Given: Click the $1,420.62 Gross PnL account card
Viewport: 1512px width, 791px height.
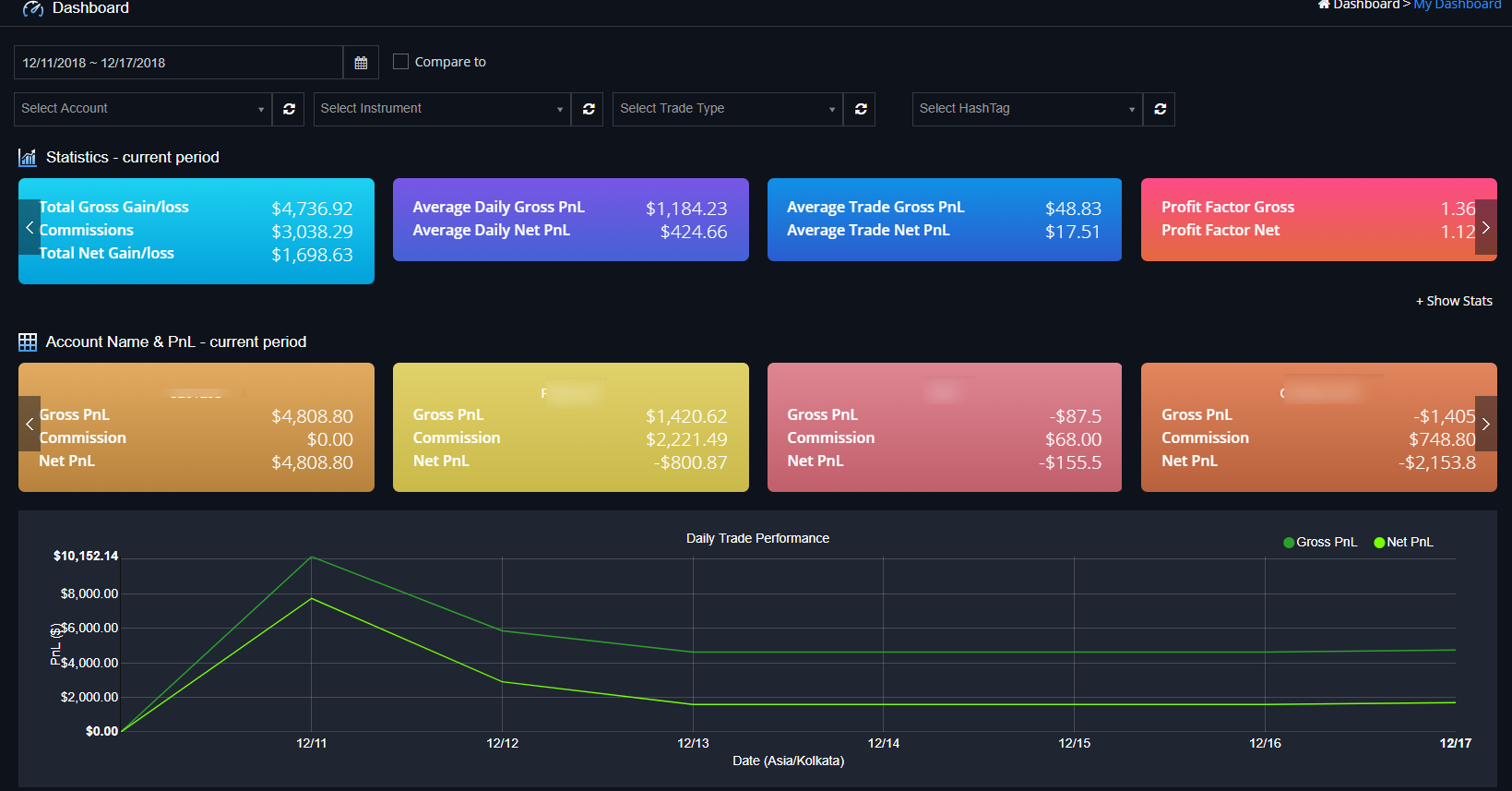Looking at the screenshot, I should (571, 427).
